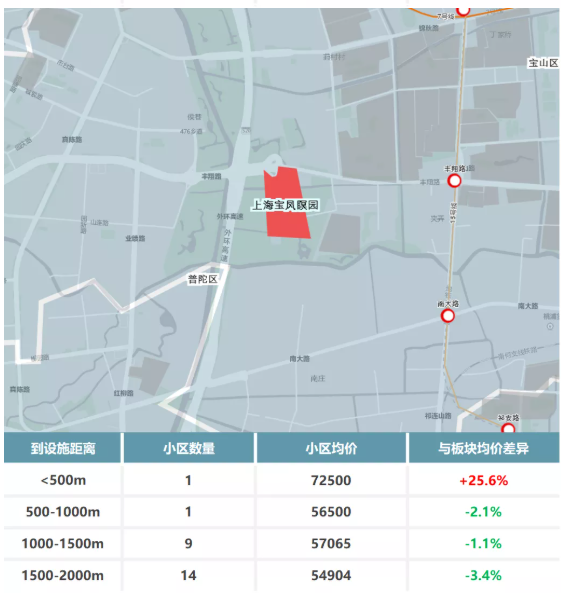The height and width of the screenshot is (595, 564).
Task: Click the 到设施距离 column header
Action: 63,448
